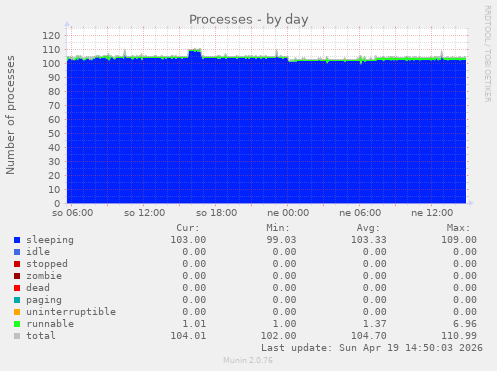The image size is (497, 371).
Task: Click total maximum value 110.99
Action: 459,336
